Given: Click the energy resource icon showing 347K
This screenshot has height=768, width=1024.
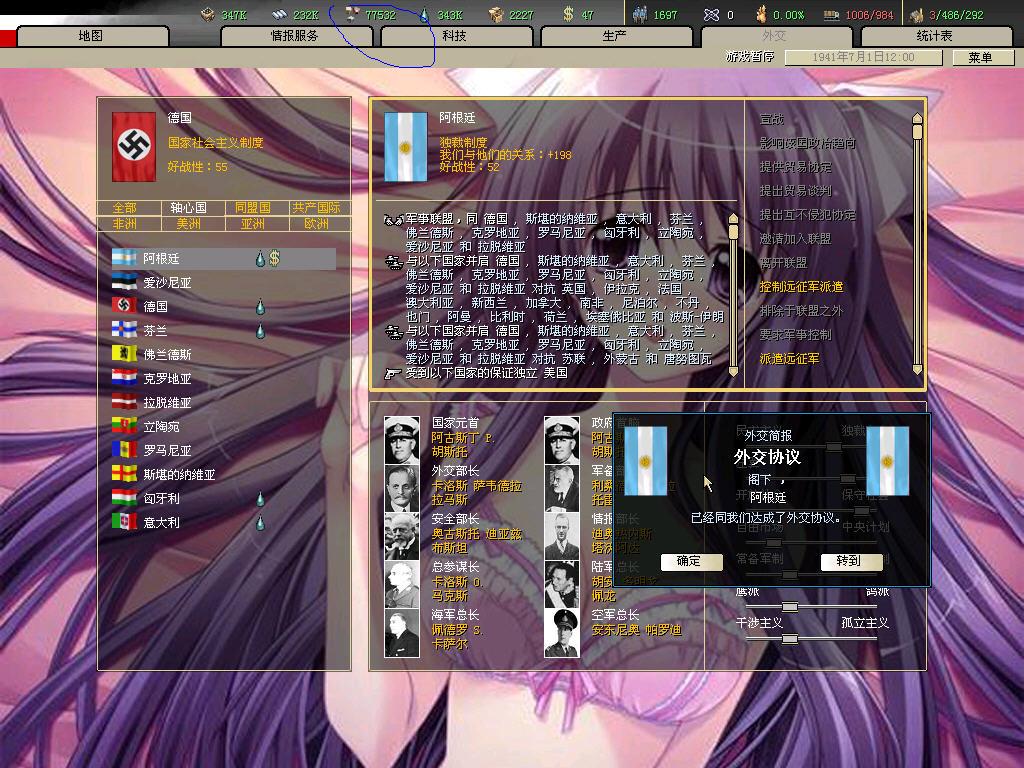Looking at the screenshot, I should tap(208, 14).
